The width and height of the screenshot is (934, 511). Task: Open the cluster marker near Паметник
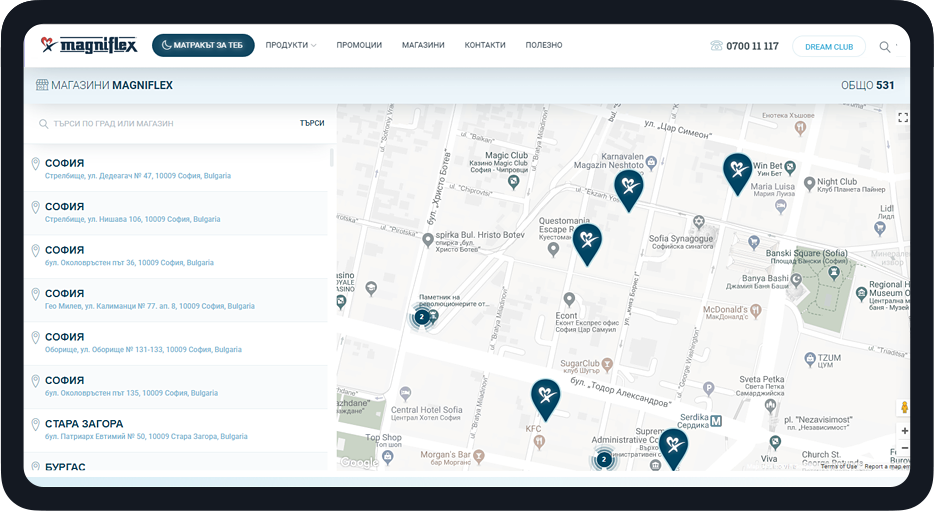(422, 317)
